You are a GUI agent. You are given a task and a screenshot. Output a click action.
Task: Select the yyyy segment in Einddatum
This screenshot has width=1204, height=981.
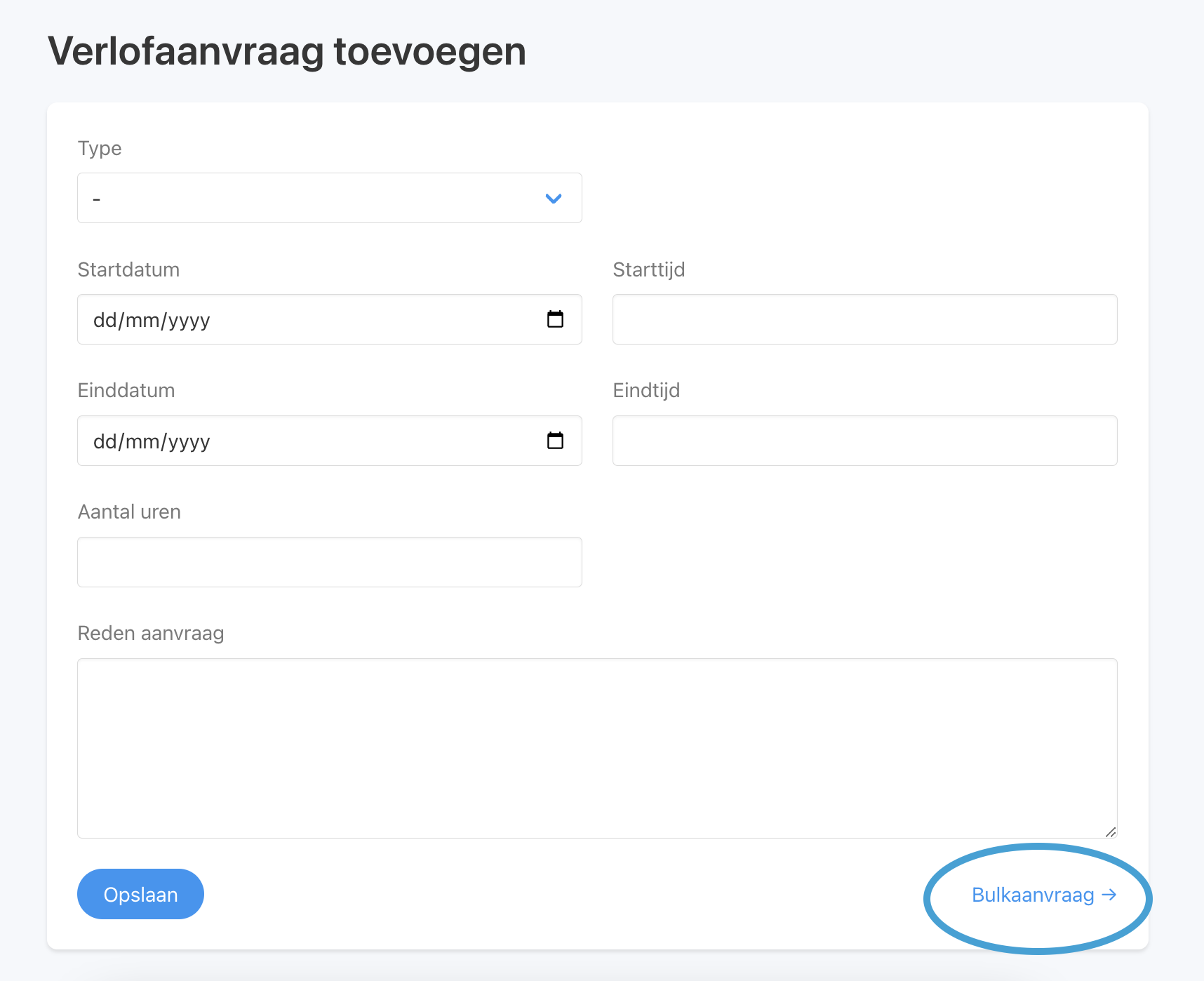coord(189,441)
